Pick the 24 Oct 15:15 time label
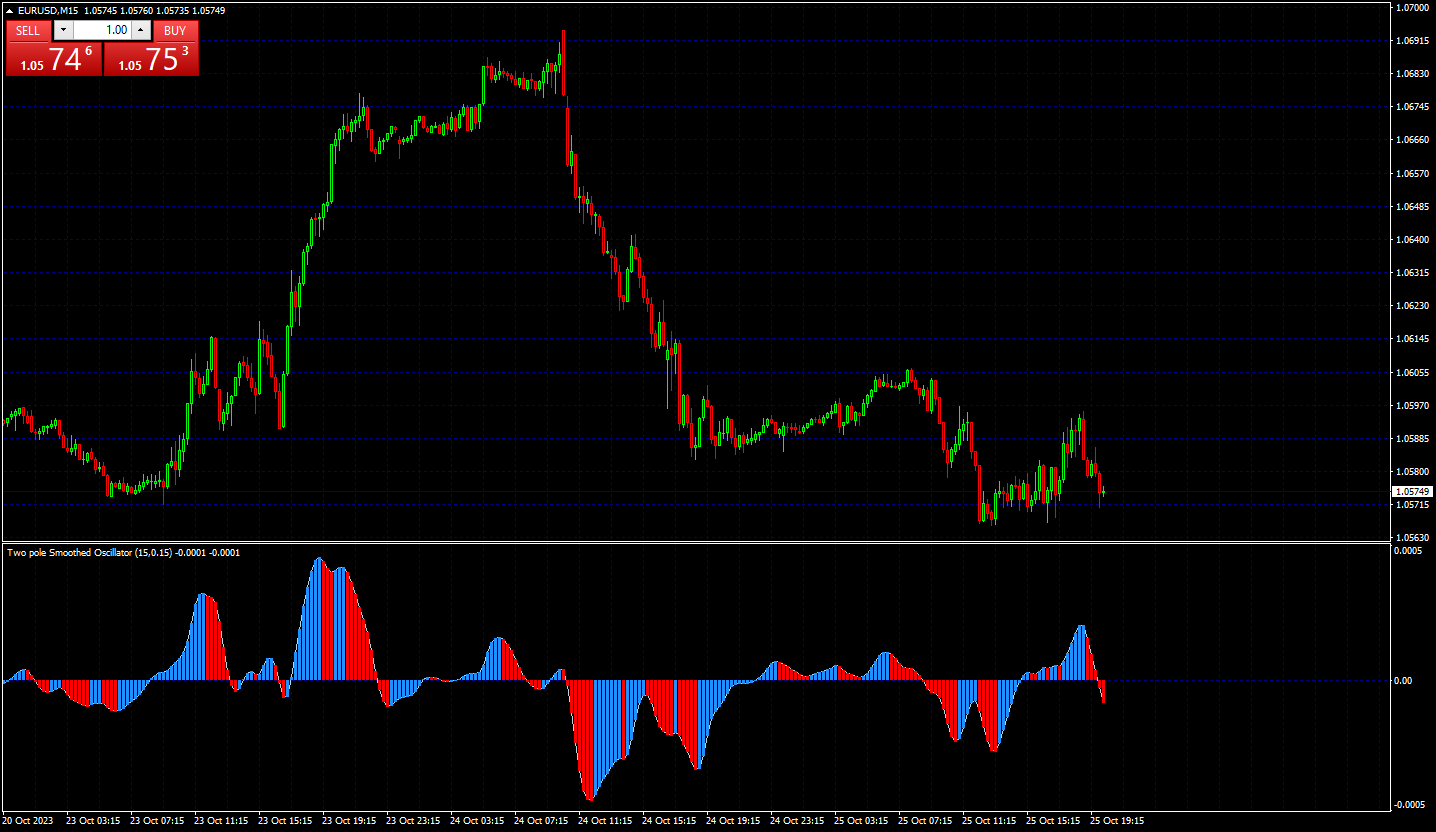Viewport: 1436px width, 832px height. click(669, 821)
